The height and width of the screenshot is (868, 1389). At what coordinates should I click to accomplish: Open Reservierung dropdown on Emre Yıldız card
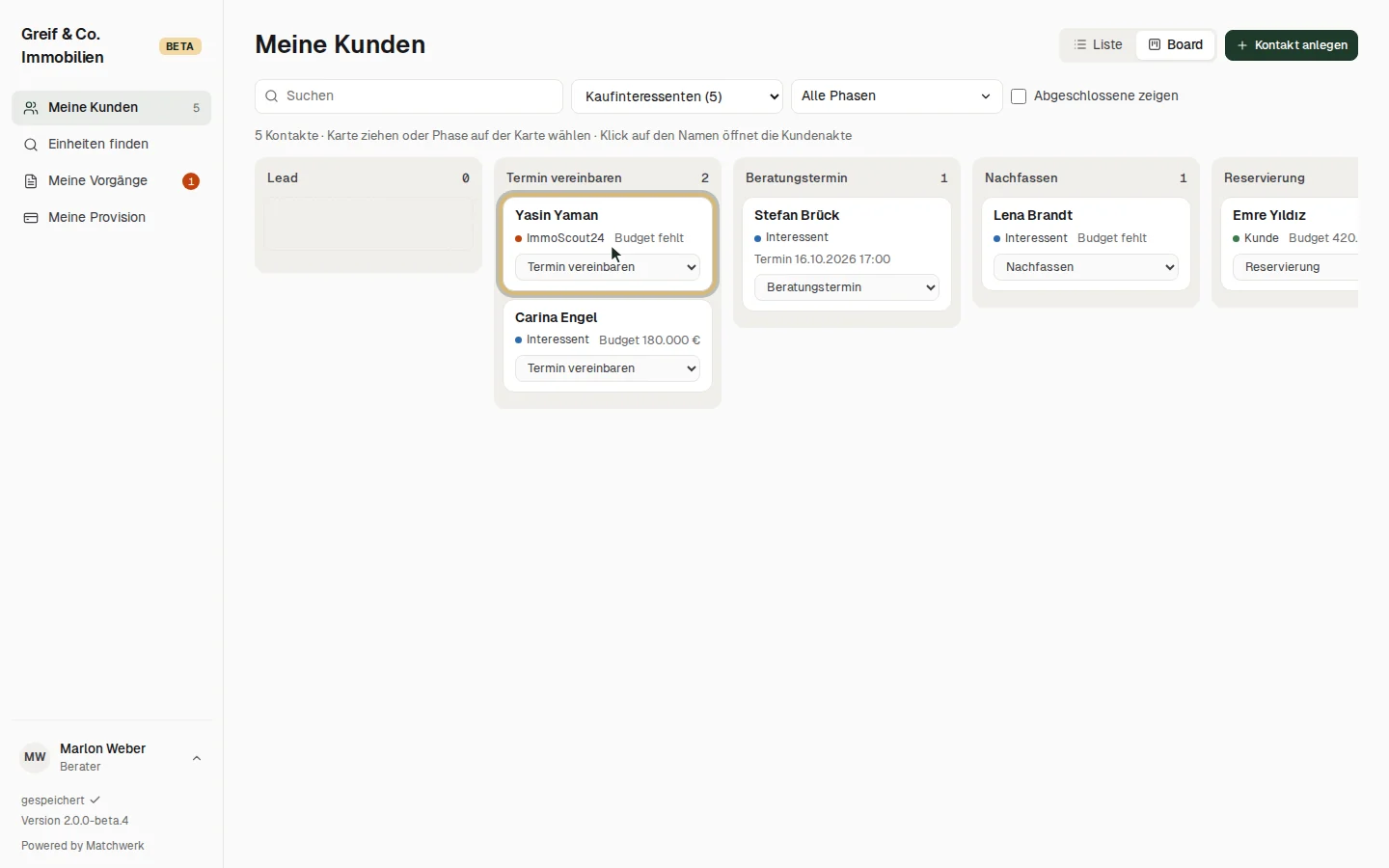(1295, 267)
